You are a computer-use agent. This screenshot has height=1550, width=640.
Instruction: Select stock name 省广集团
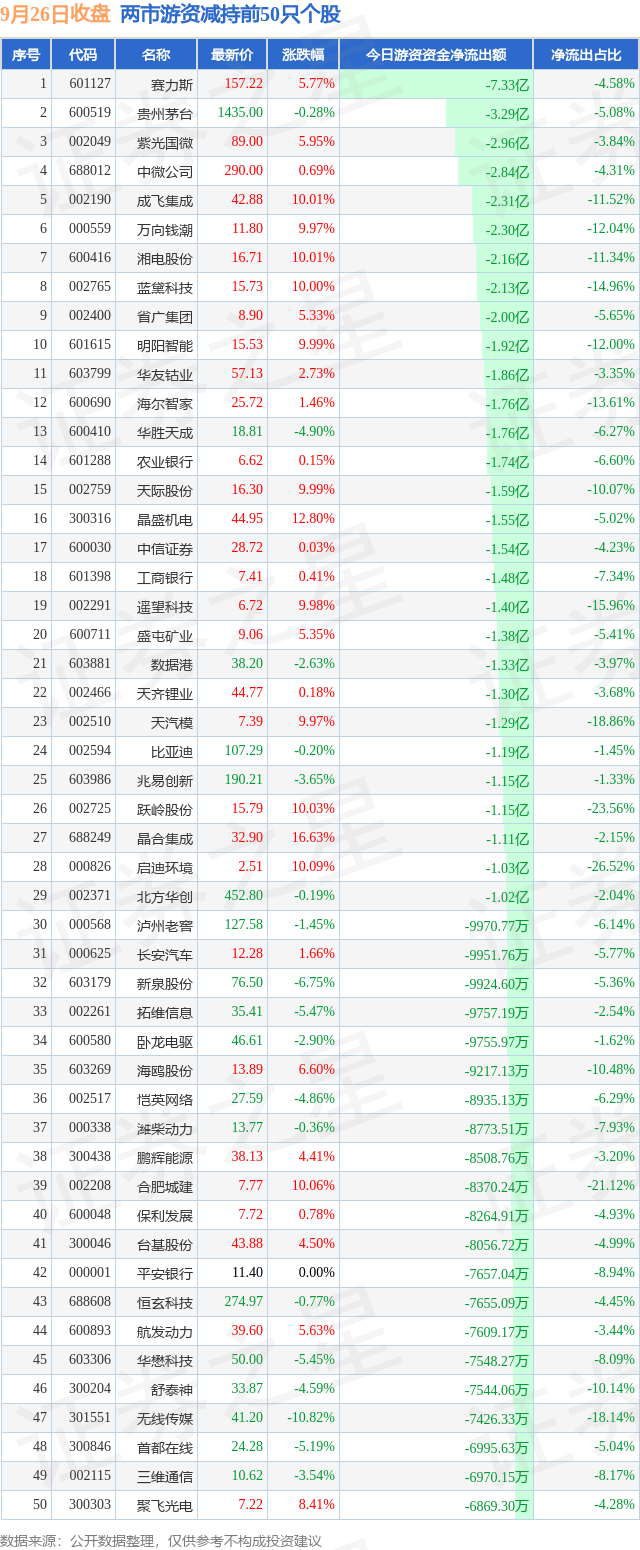[166, 316]
